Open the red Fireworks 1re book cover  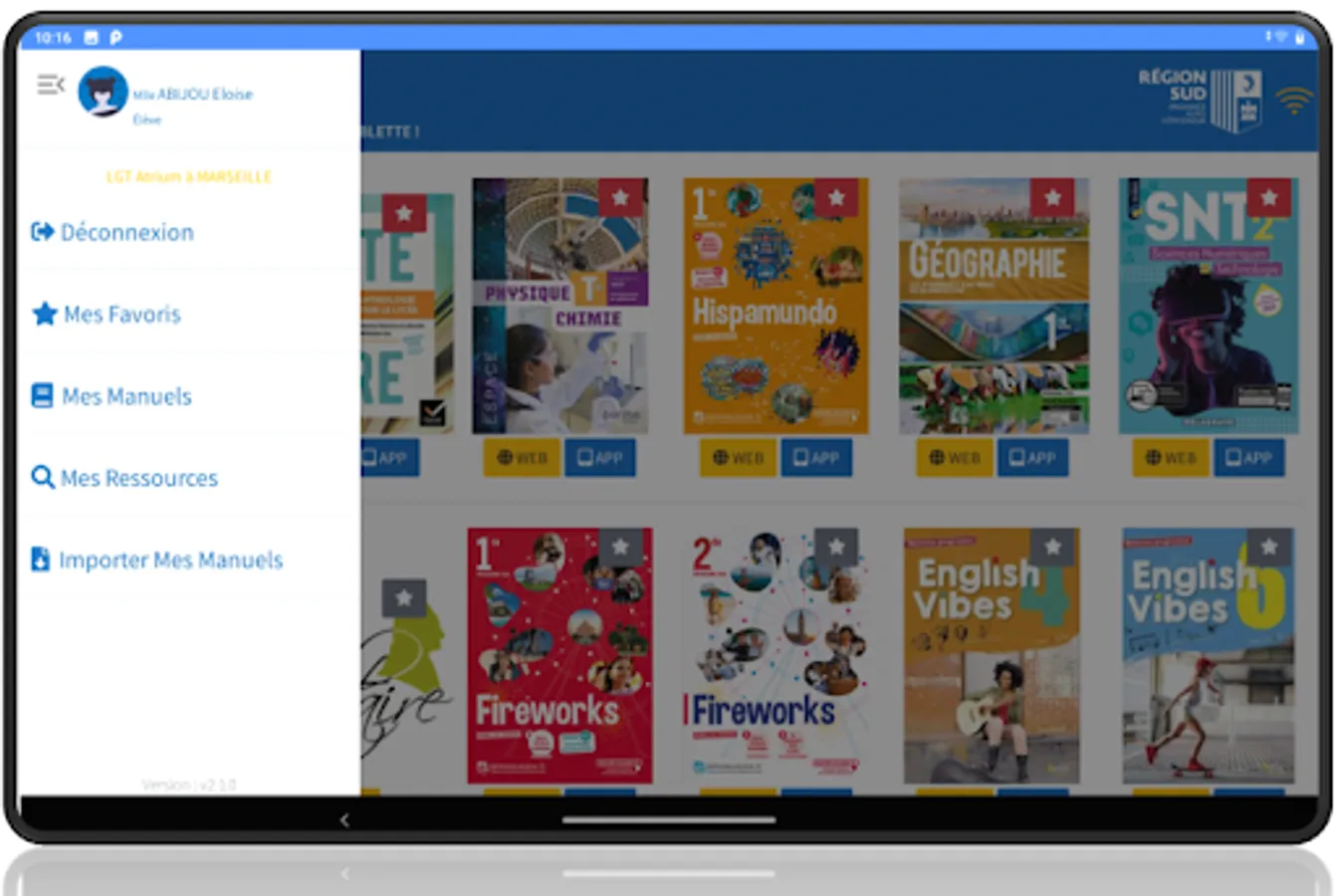(560, 656)
